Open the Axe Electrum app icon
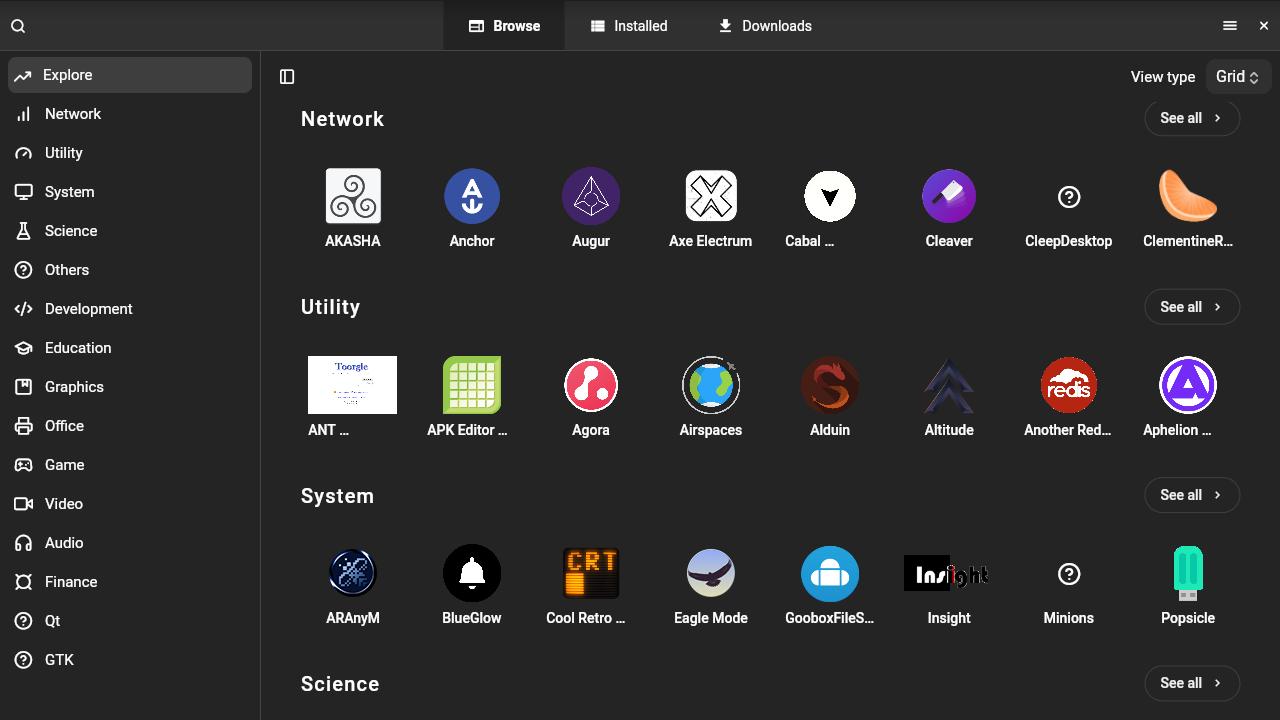1280x720 pixels. (x=711, y=196)
